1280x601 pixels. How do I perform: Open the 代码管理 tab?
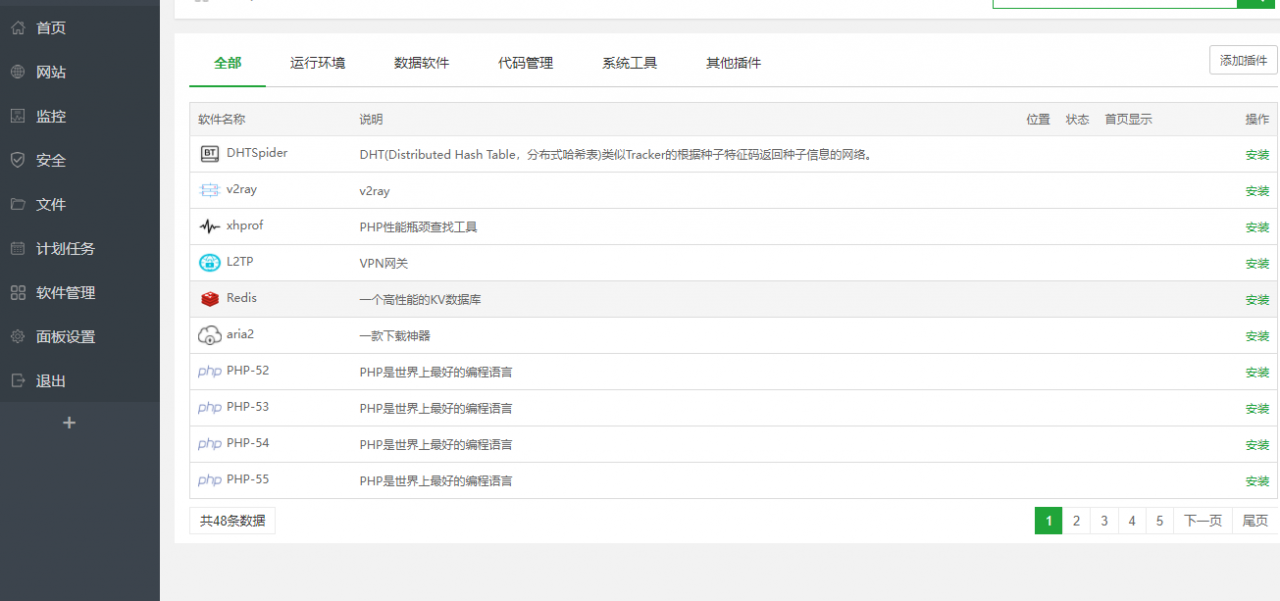point(526,63)
